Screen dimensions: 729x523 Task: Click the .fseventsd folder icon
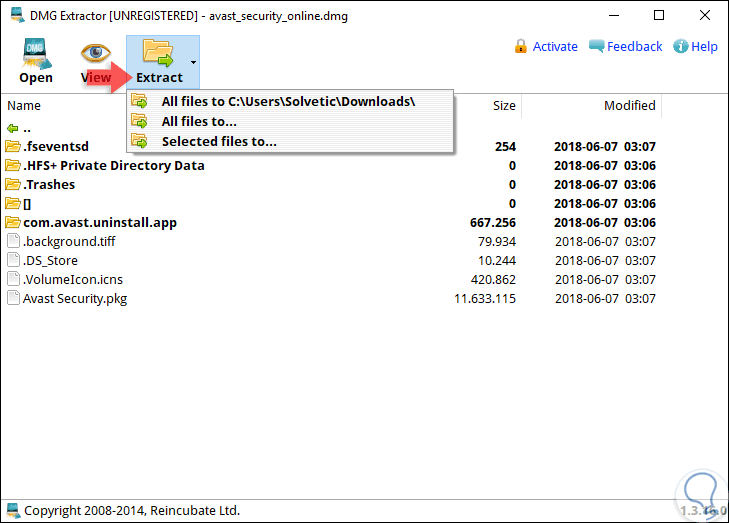tap(13, 146)
